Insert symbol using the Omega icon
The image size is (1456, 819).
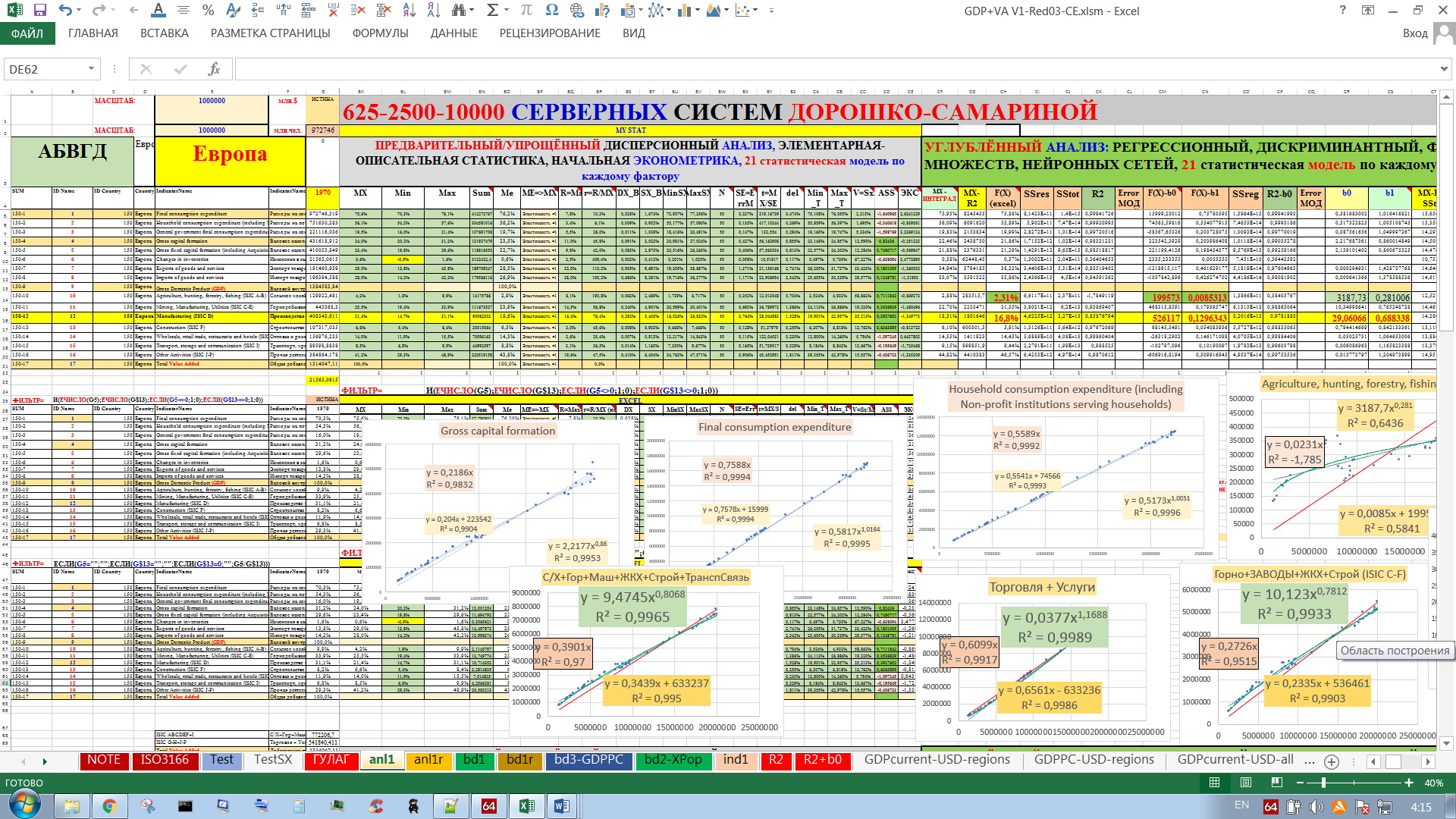click(551, 11)
